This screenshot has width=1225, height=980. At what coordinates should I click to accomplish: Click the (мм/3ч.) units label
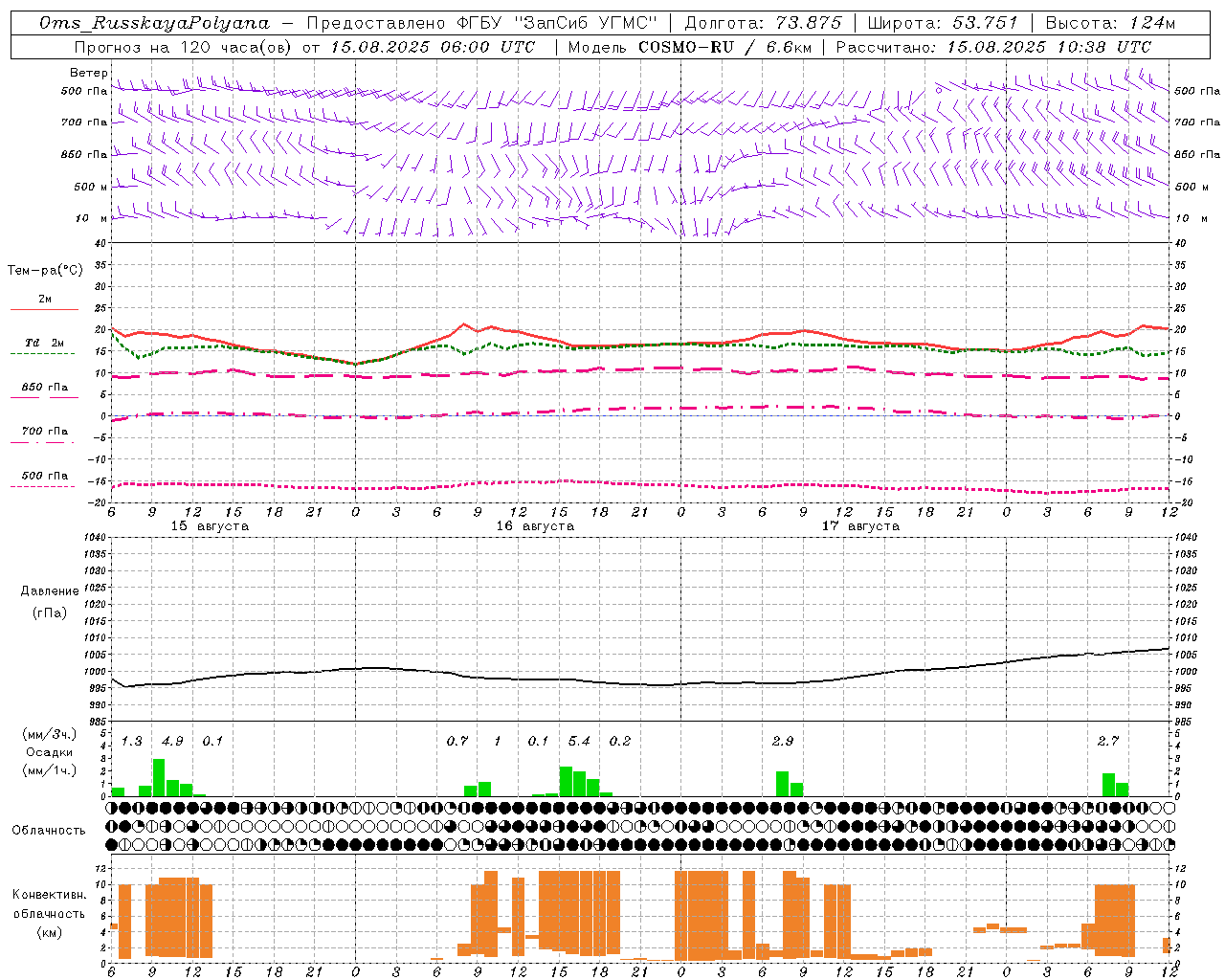(x=49, y=734)
